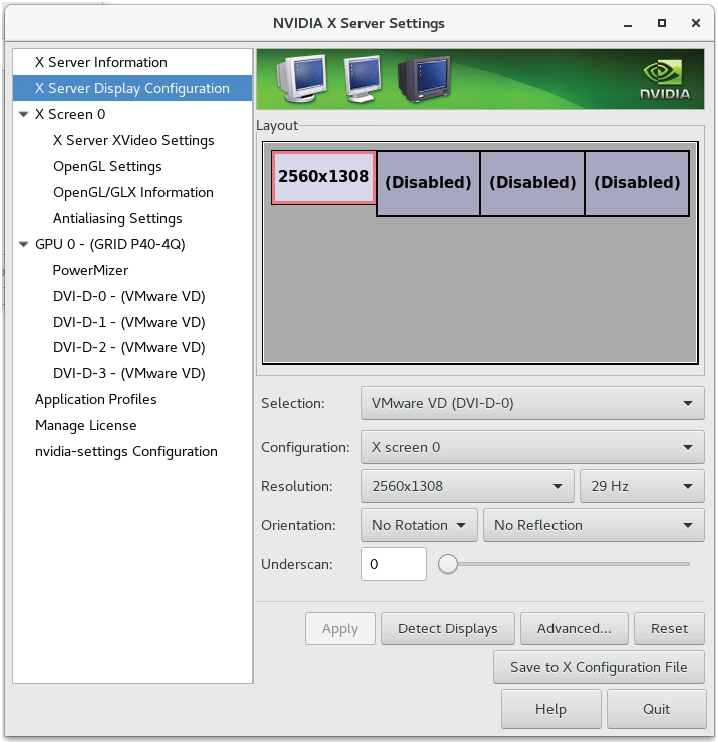Open the refresh rate dropdown 29 Hz

coord(642,486)
